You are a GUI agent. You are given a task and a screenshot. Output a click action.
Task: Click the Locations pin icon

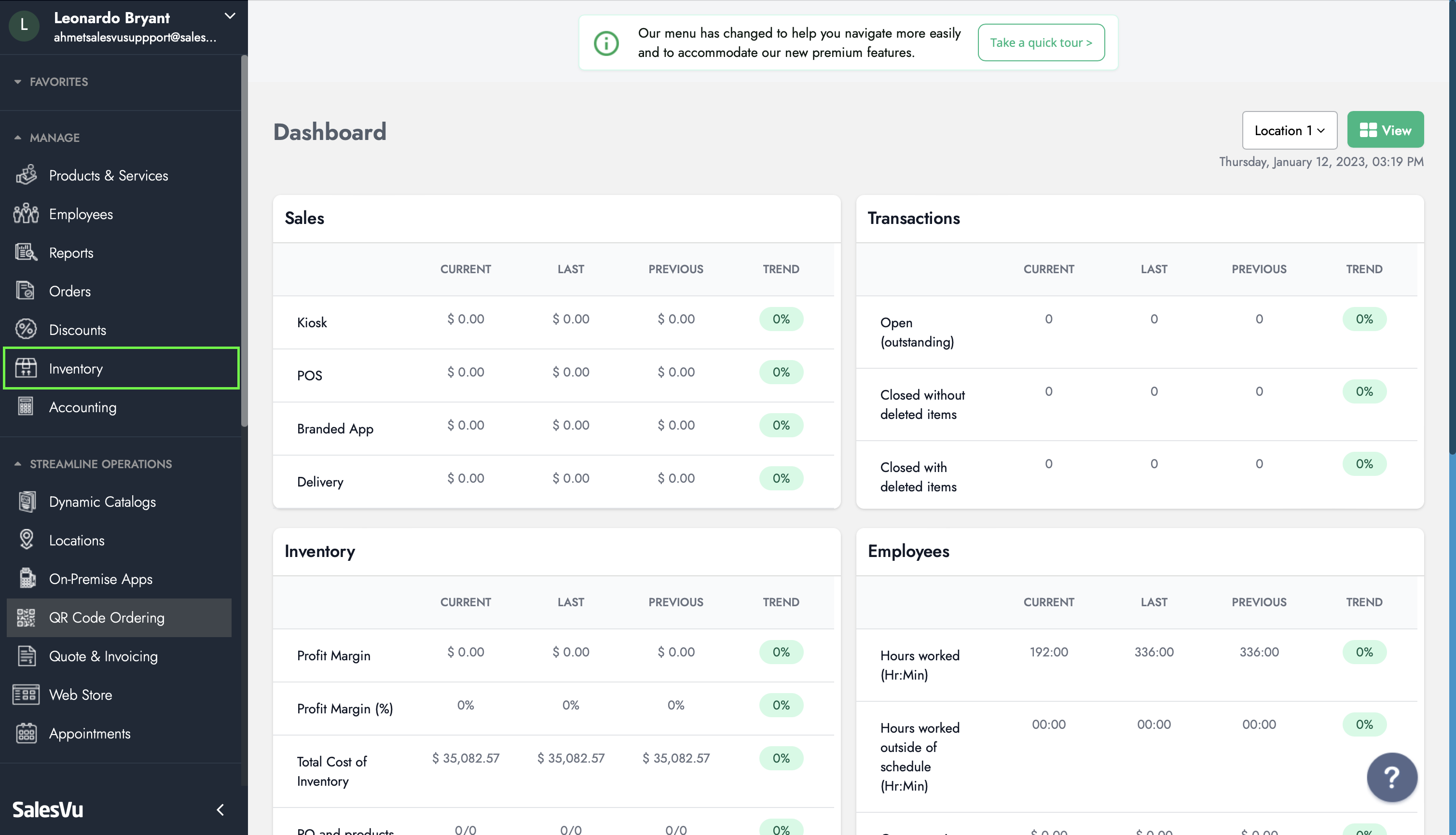pos(27,540)
